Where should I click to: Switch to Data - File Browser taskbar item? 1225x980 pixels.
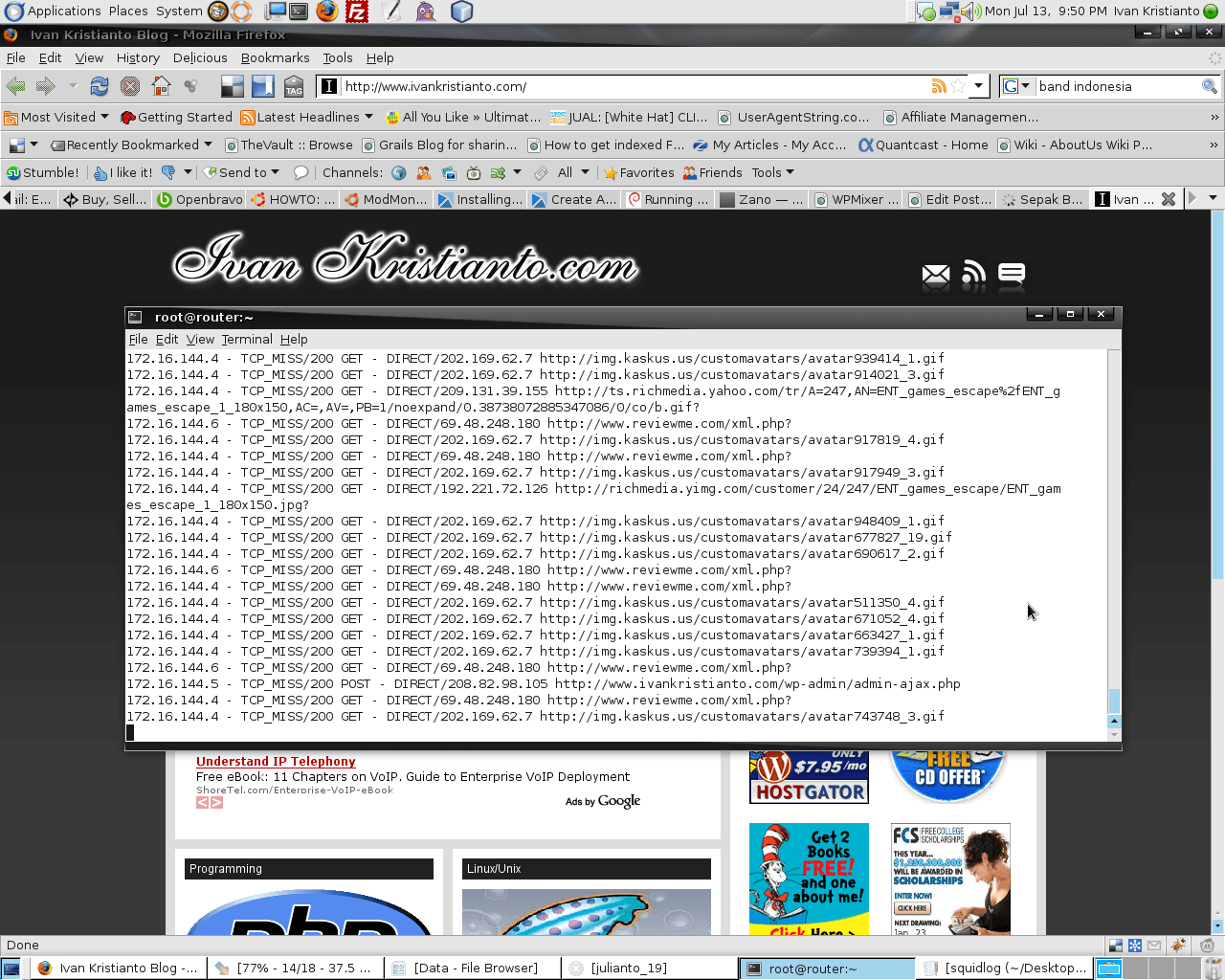tap(474, 969)
